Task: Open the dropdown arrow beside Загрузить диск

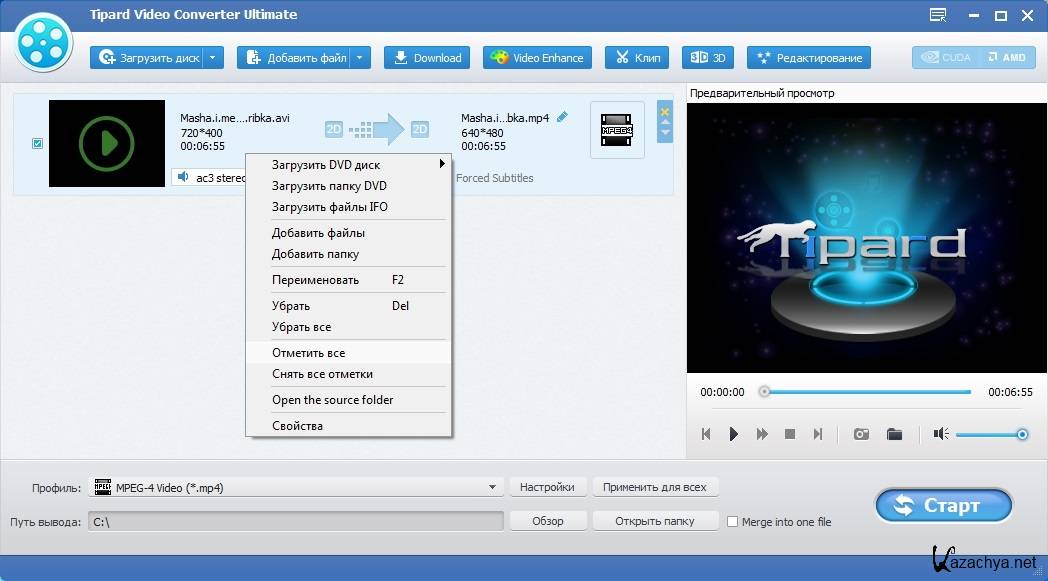Action: [213, 58]
